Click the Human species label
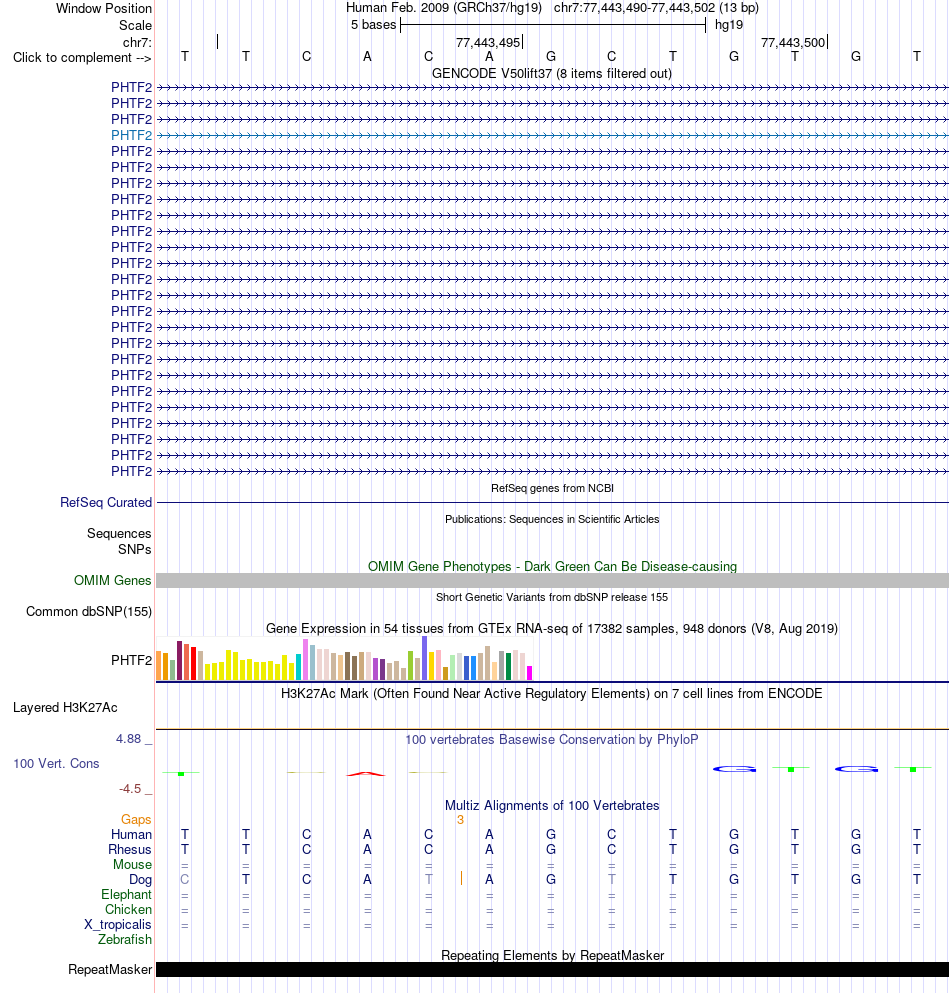The image size is (950, 993). click(131, 835)
